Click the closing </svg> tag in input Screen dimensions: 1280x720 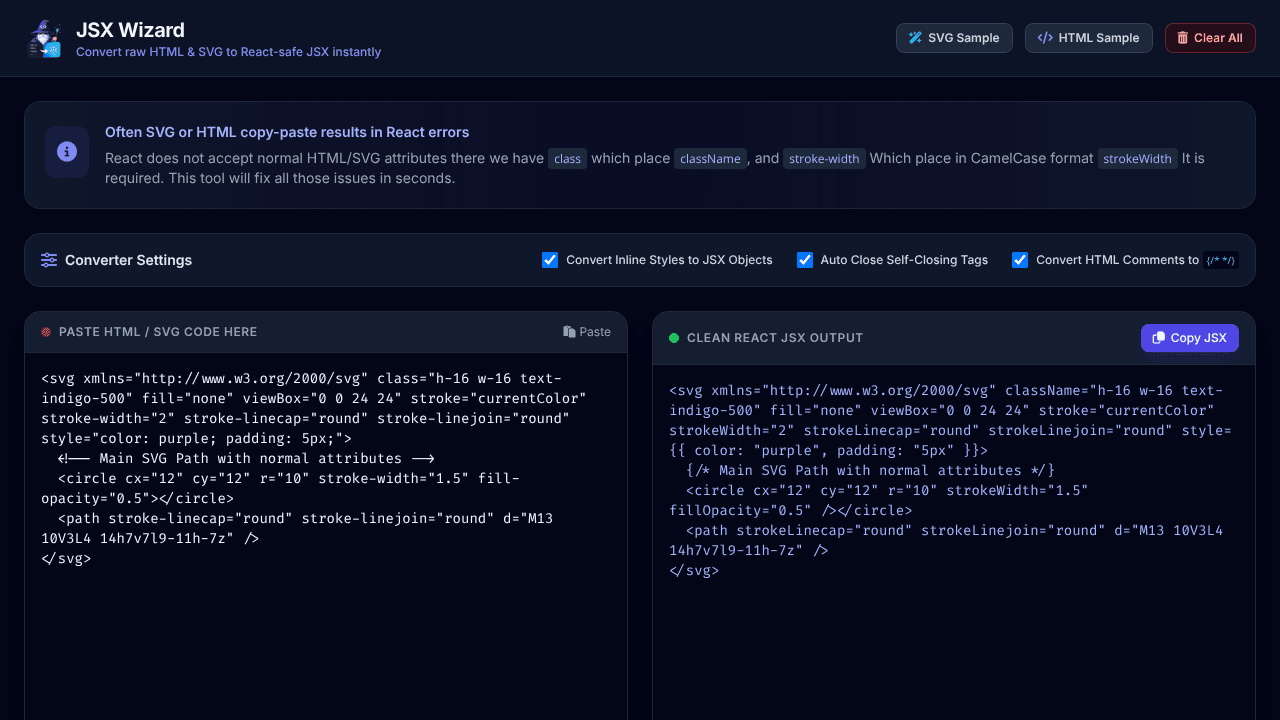[x=66, y=558]
